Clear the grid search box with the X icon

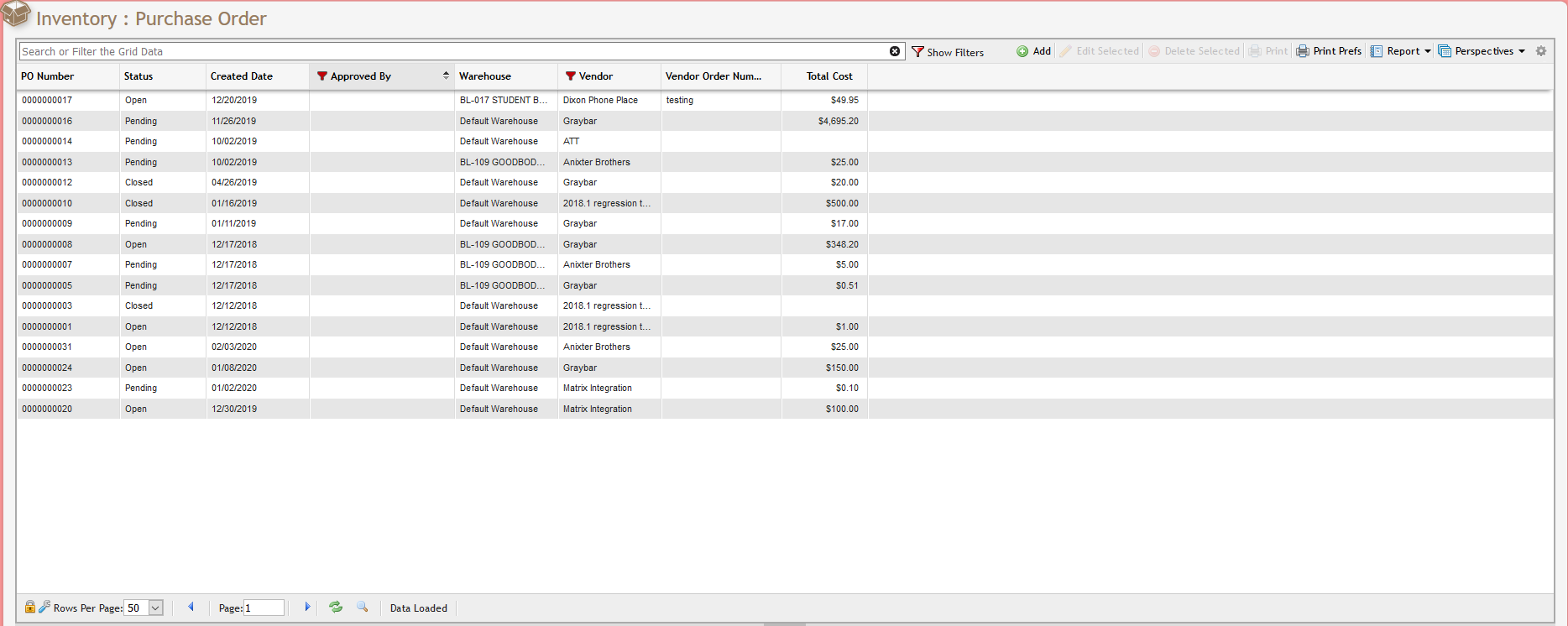(x=895, y=51)
